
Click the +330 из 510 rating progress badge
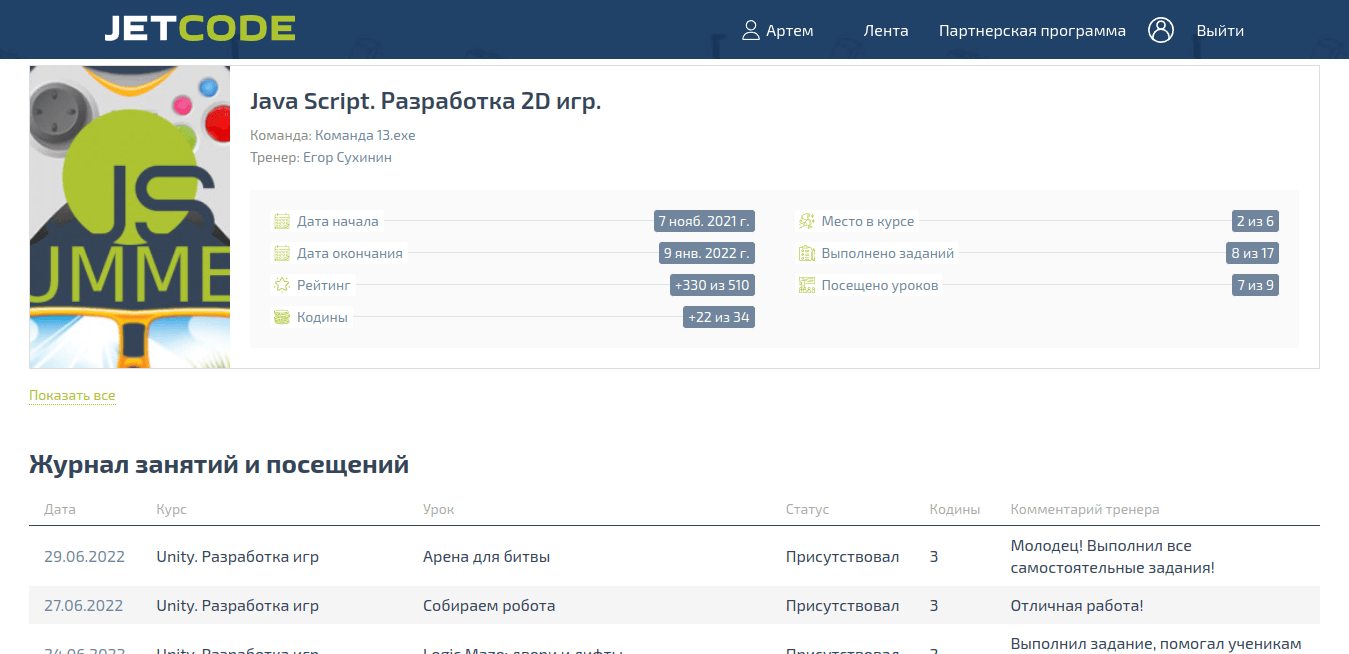coord(713,284)
